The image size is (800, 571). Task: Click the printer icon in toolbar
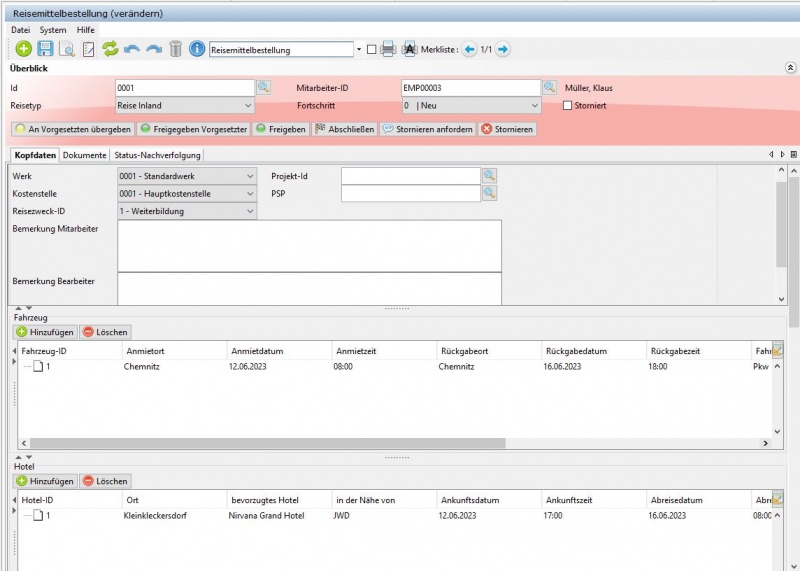(388, 49)
